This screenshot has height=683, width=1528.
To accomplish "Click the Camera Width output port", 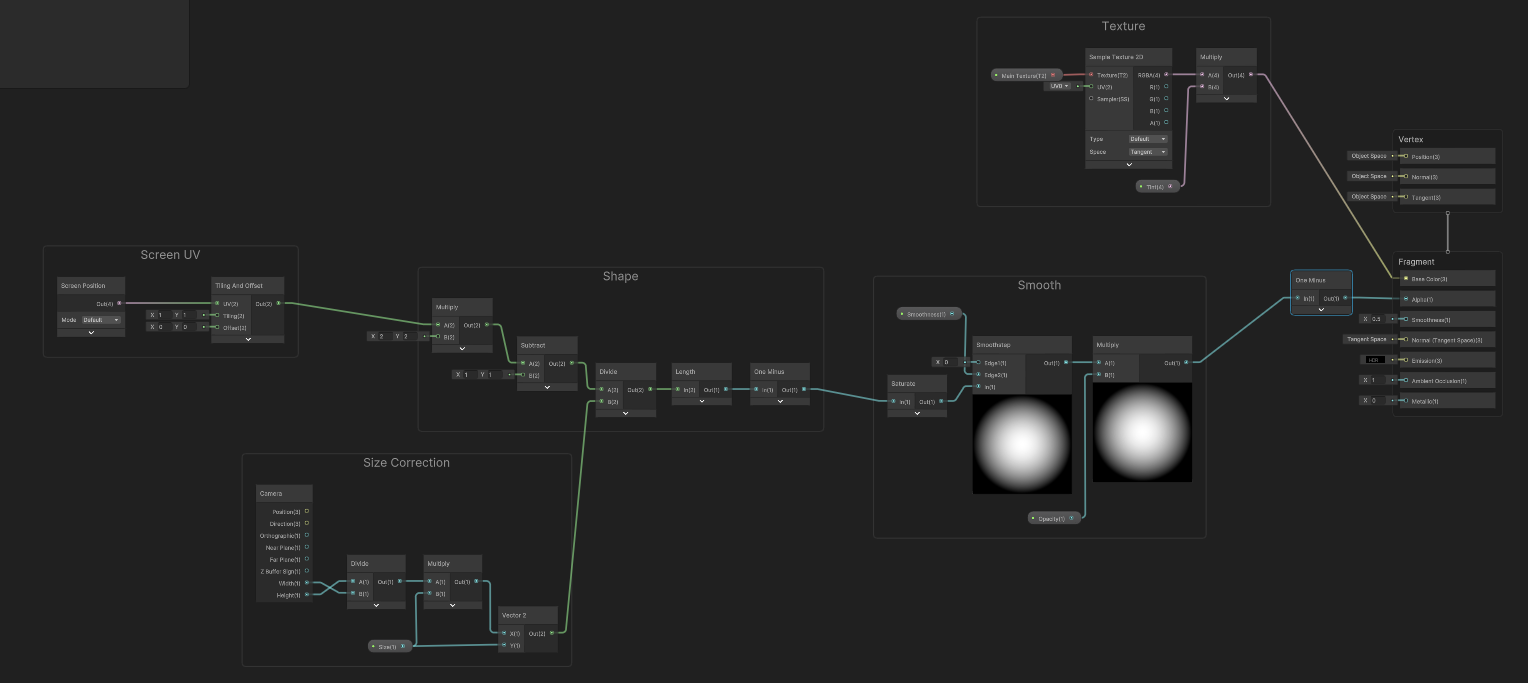I will (x=307, y=582).
